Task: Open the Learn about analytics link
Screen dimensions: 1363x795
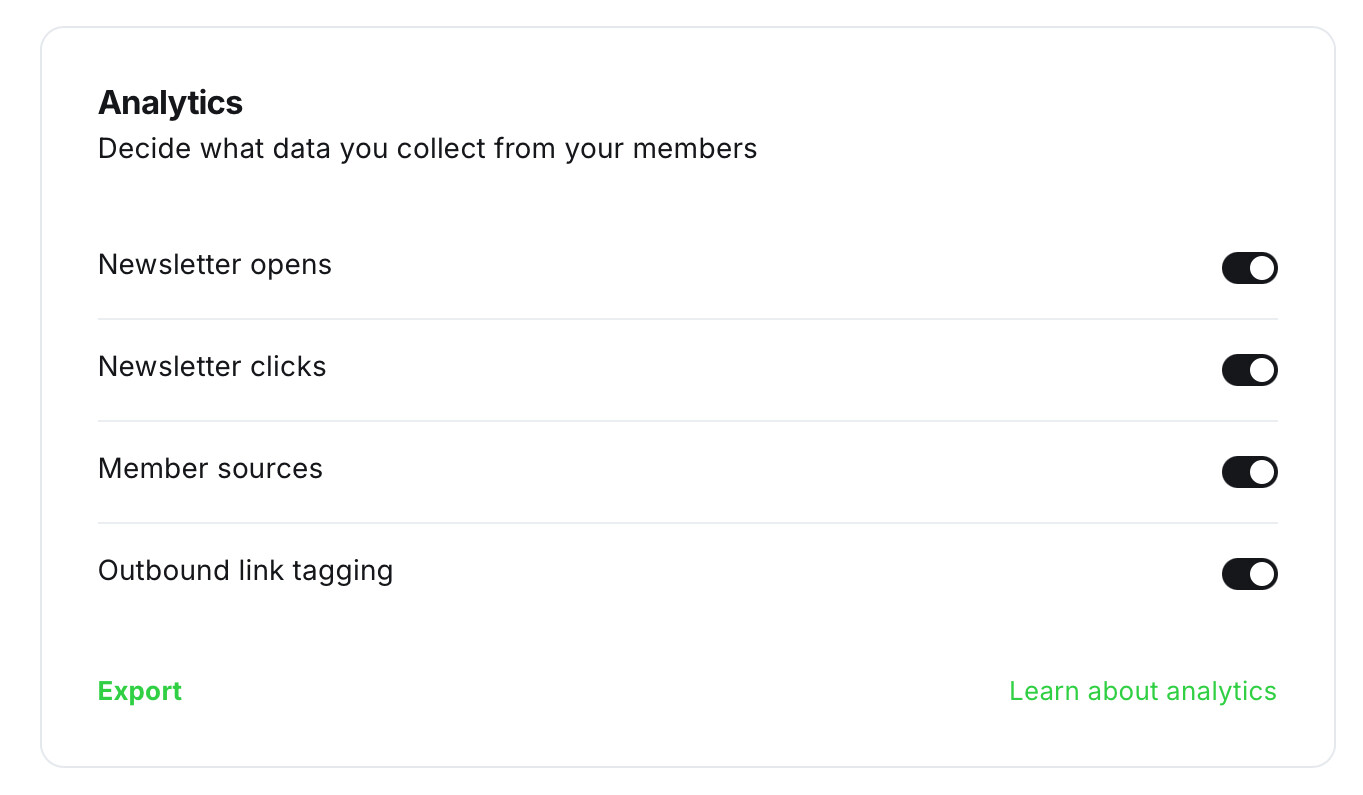Action: 1142,691
